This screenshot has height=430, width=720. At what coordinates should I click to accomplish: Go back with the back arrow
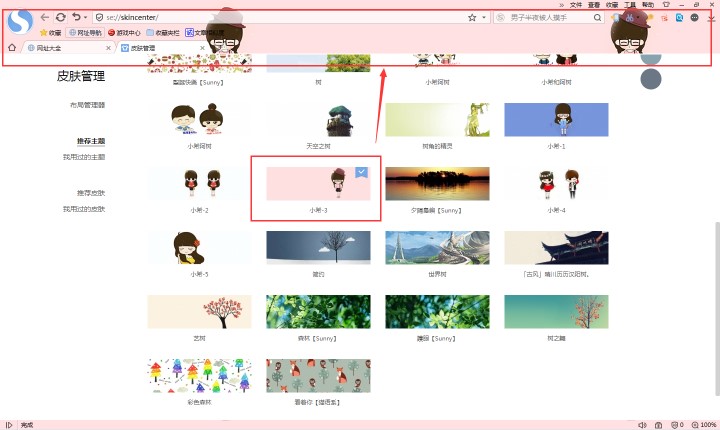click(x=45, y=17)
